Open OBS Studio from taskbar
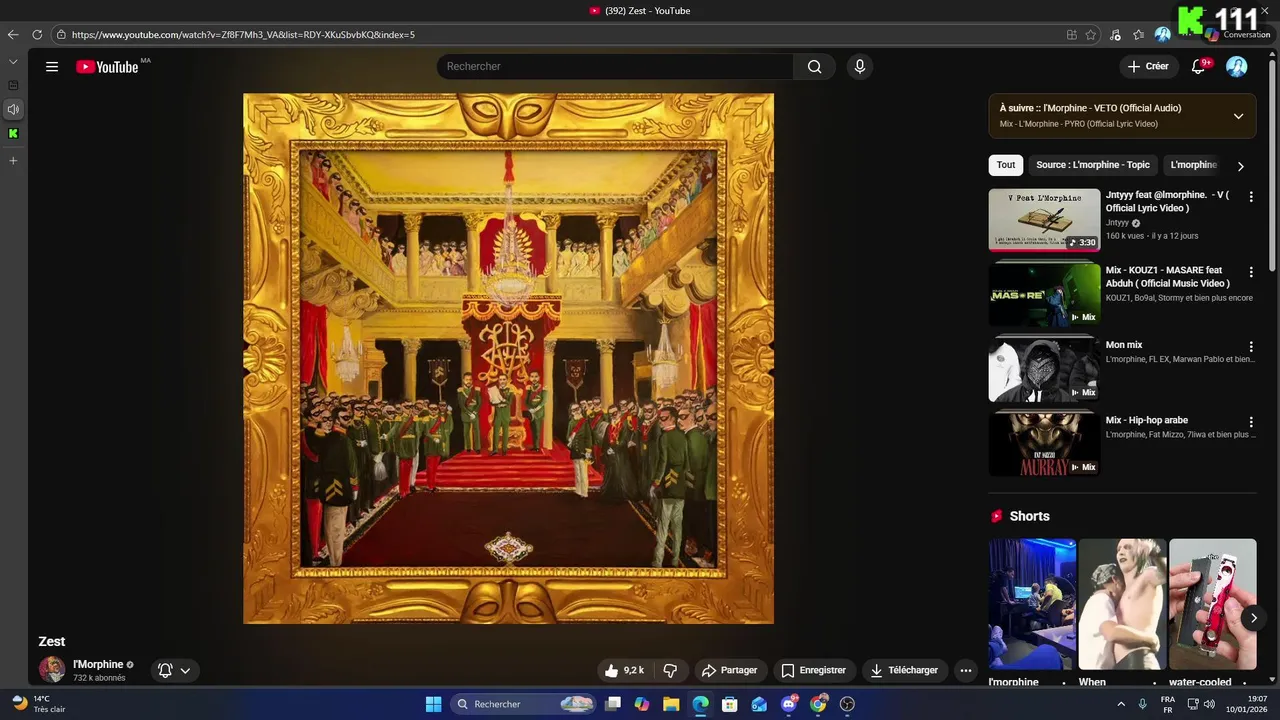This screenshot has width=1280, height=720. point(848,704)
